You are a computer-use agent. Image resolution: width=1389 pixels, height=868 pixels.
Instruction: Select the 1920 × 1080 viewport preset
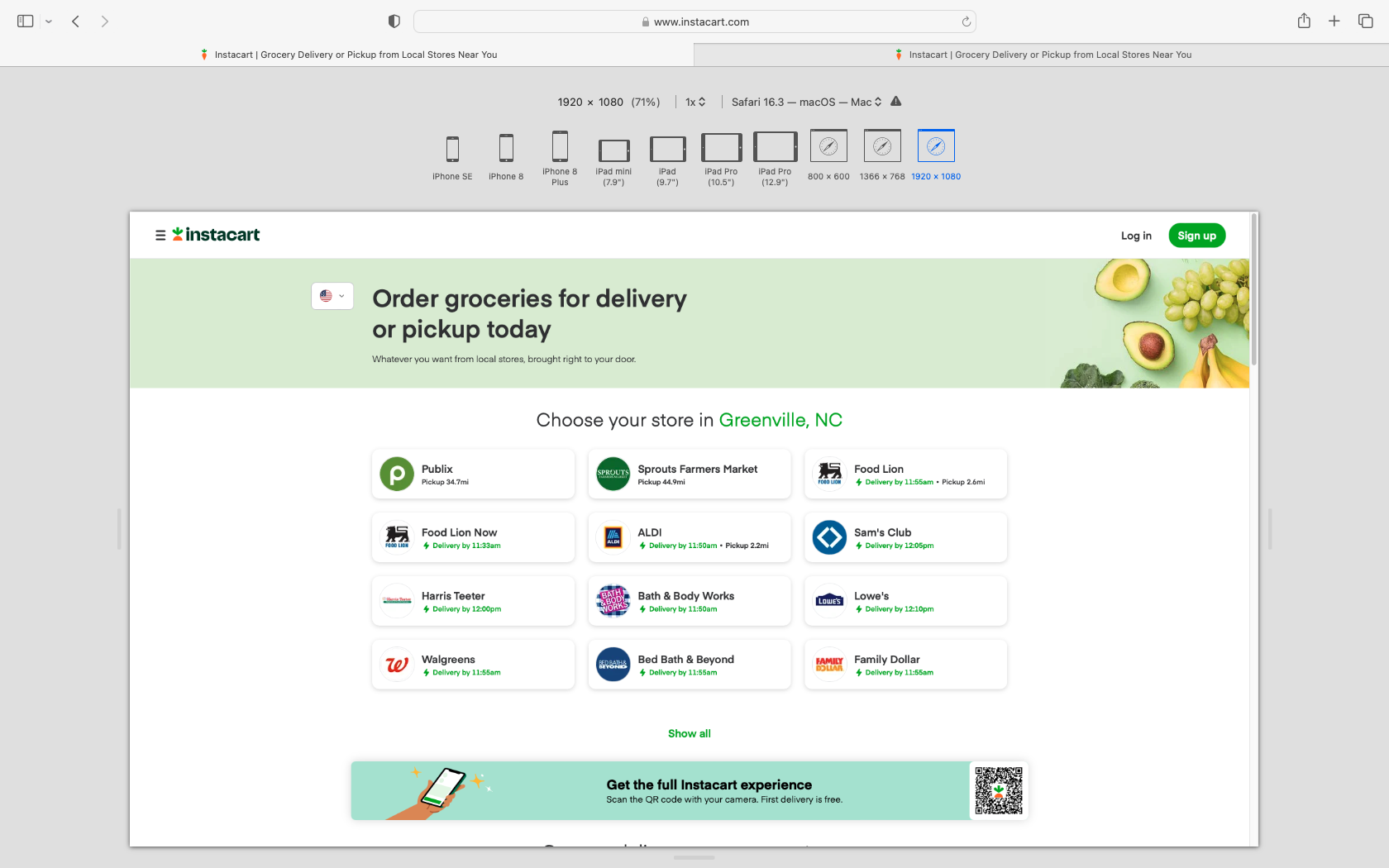[x=936, y=155]
